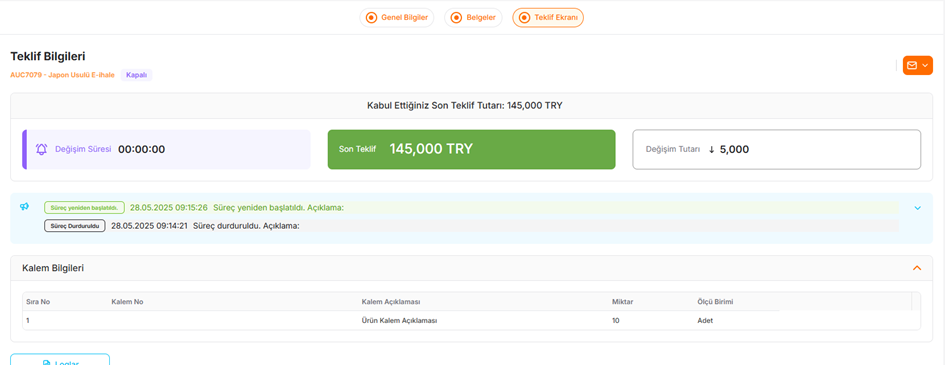Open dropdown arrow on mail button

click(925, 65)
